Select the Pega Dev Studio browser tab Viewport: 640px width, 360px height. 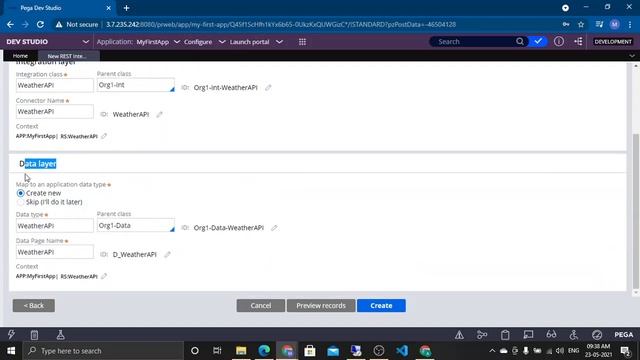tap(59, 8)
